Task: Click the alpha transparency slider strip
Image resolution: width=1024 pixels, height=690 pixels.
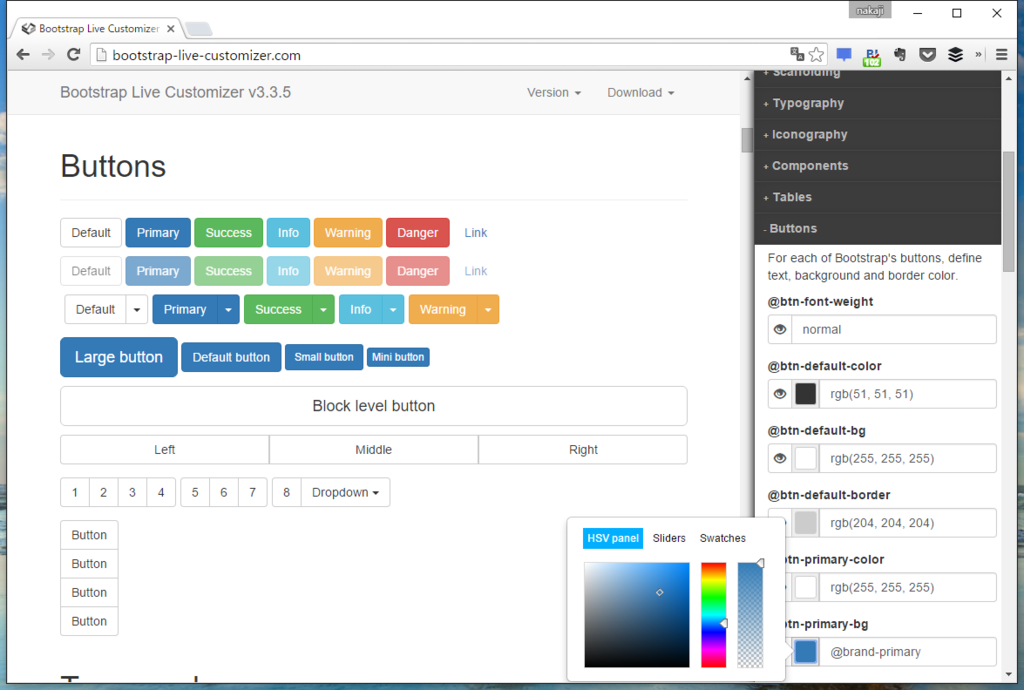Action: [x=750, y=615]
